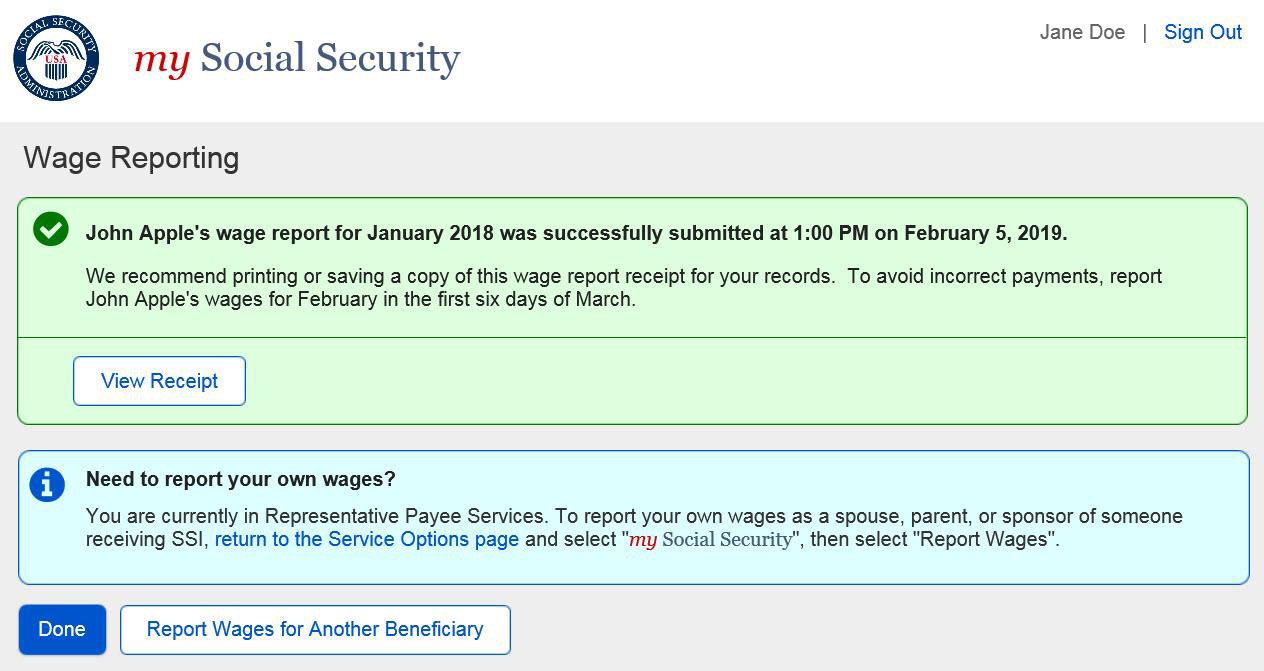Image resolution: width=1264 pixels, height=671 pixels.
Task: Click the word 'my' in the page header logo
Action: 161,58
